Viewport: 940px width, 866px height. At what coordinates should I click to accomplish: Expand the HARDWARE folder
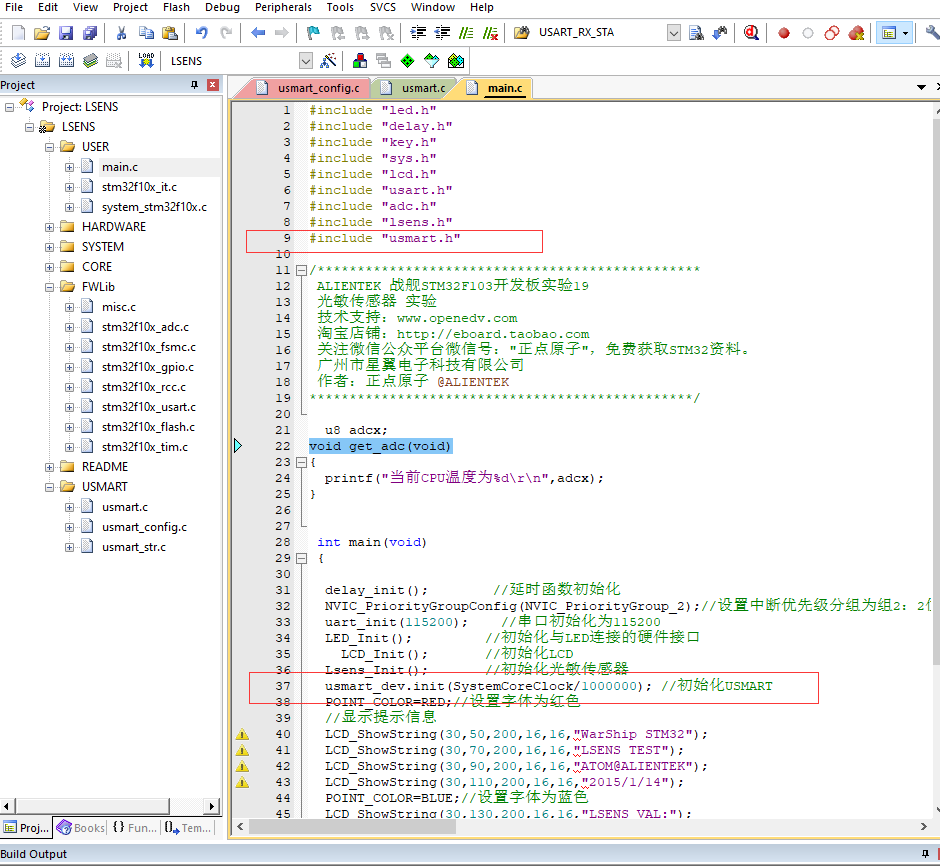[x=50, y=227]
